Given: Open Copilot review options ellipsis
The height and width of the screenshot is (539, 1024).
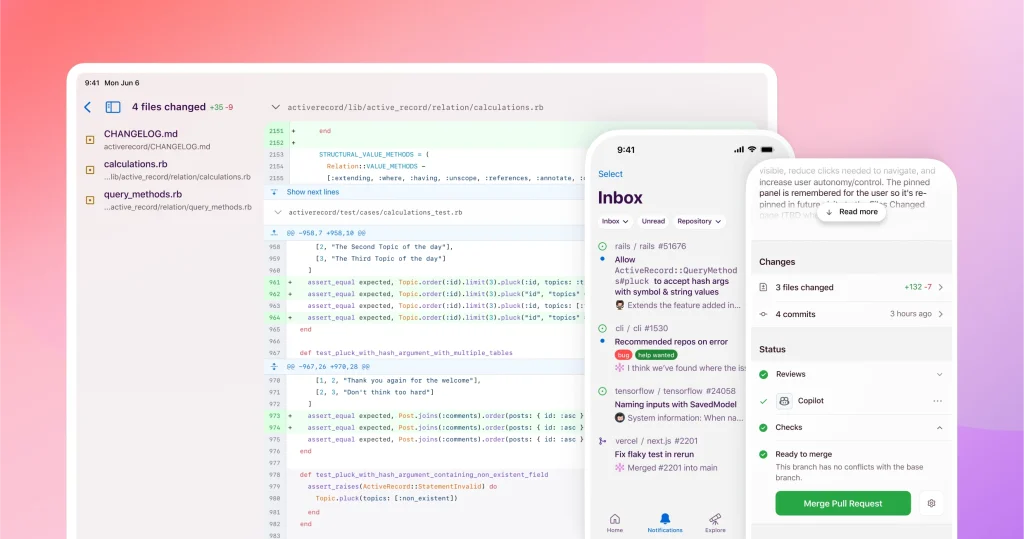Looking at the screenshot, I should (937, 401).
